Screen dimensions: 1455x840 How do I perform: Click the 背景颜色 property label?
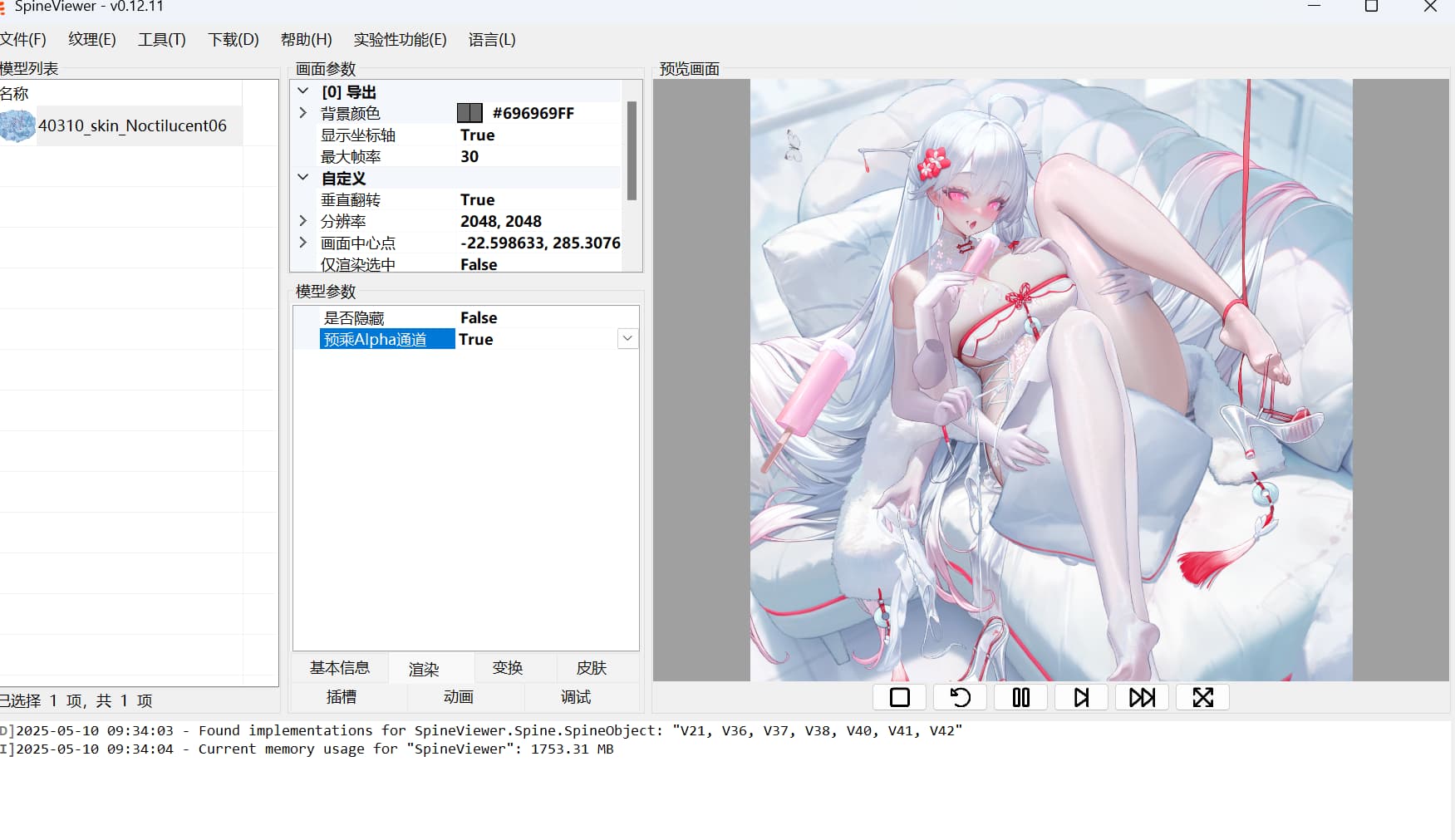(x=351, y=113)
